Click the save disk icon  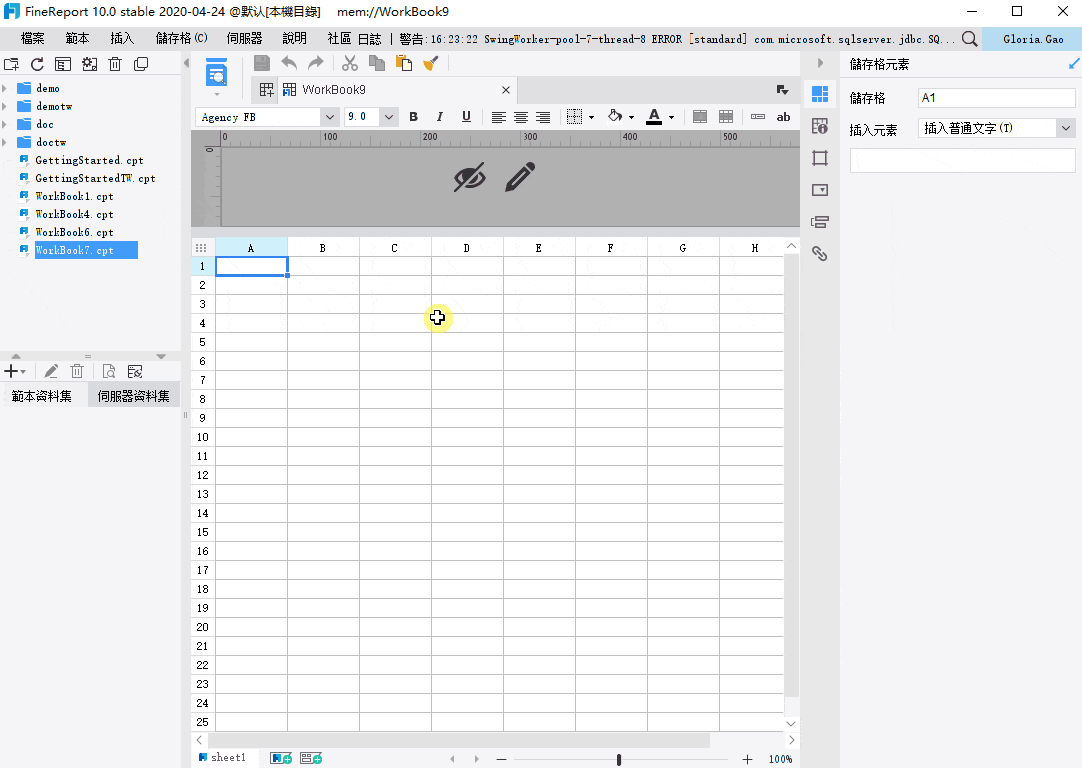[262, 63]
